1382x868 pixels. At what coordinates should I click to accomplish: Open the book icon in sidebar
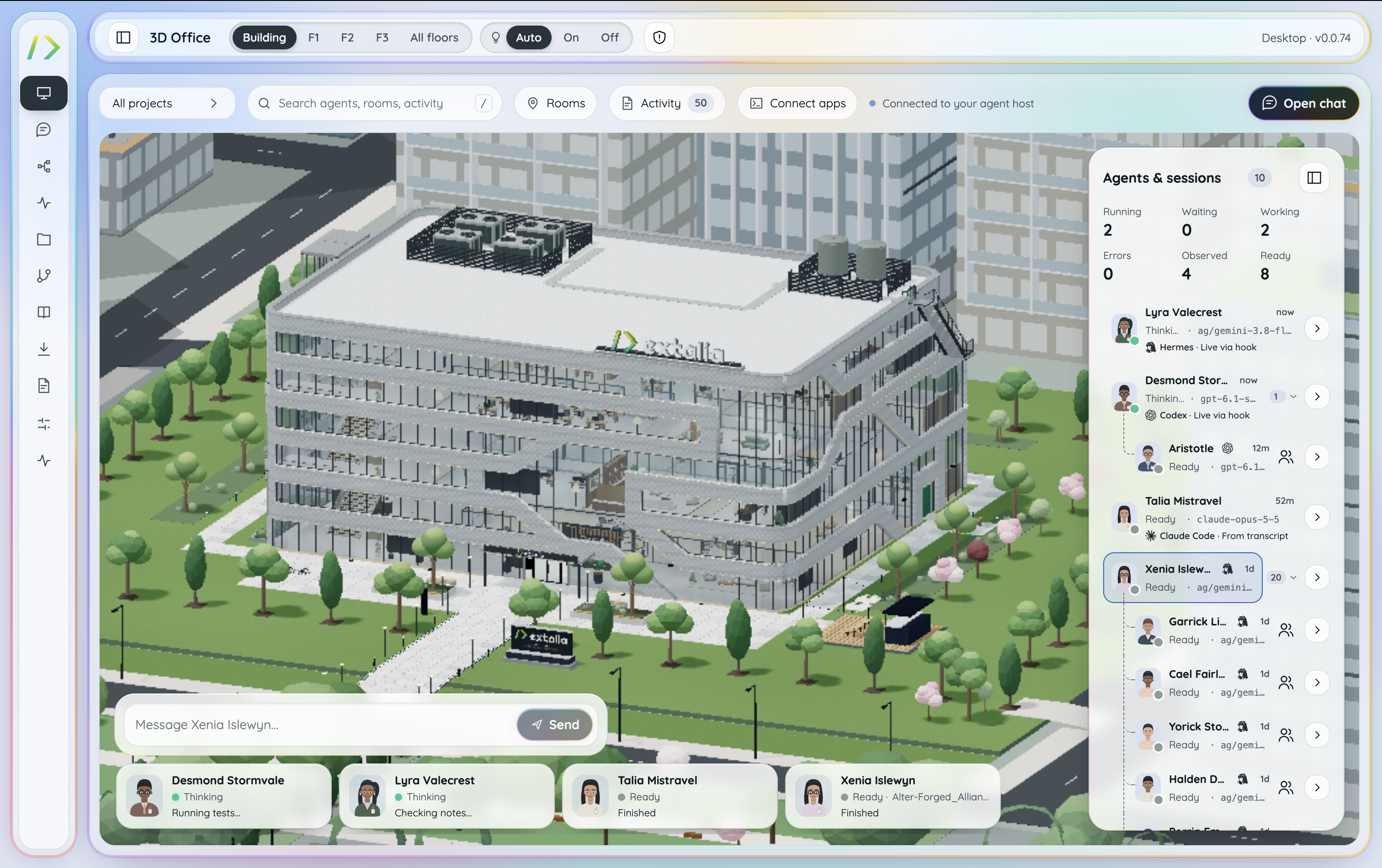coord(43,312)
